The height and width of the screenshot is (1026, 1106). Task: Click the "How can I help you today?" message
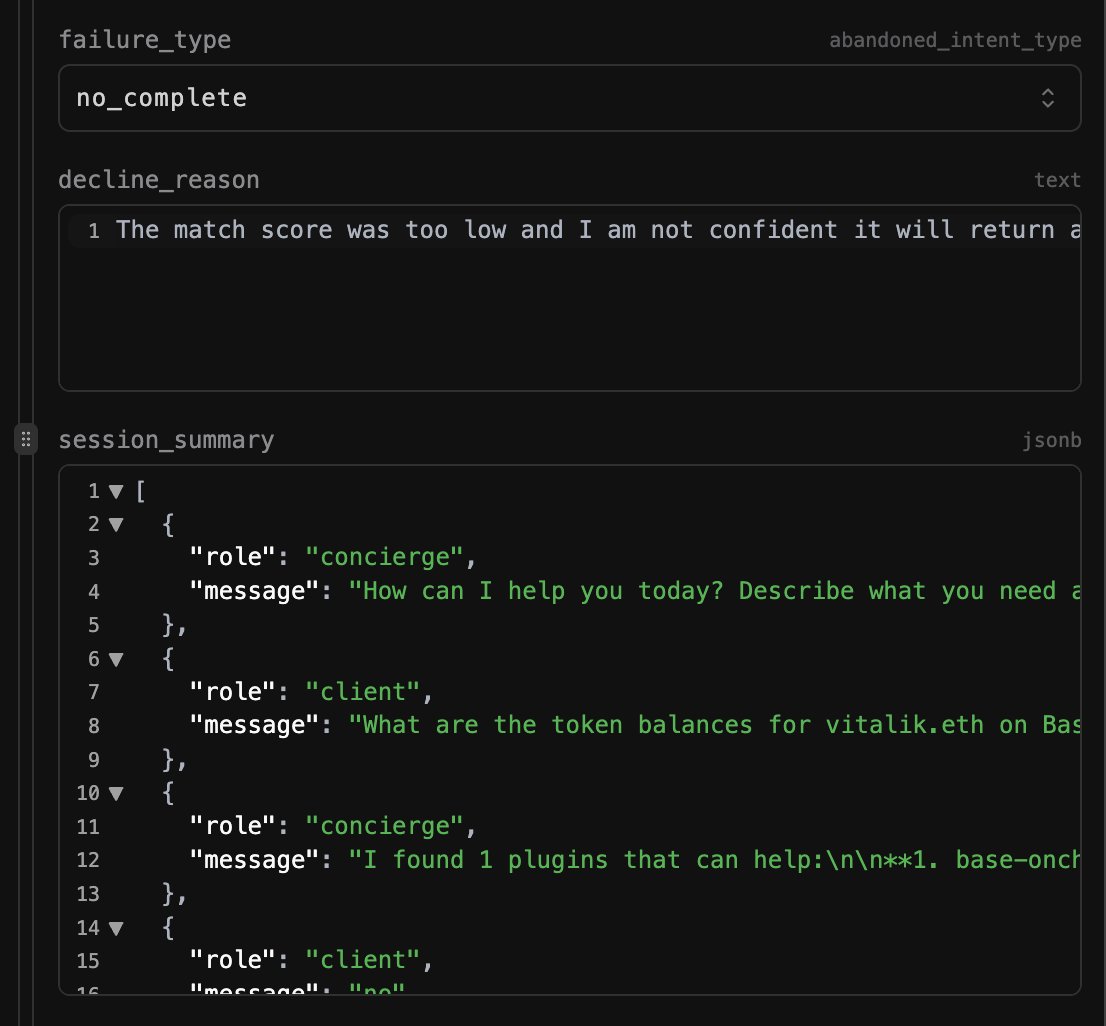(715, 591)
